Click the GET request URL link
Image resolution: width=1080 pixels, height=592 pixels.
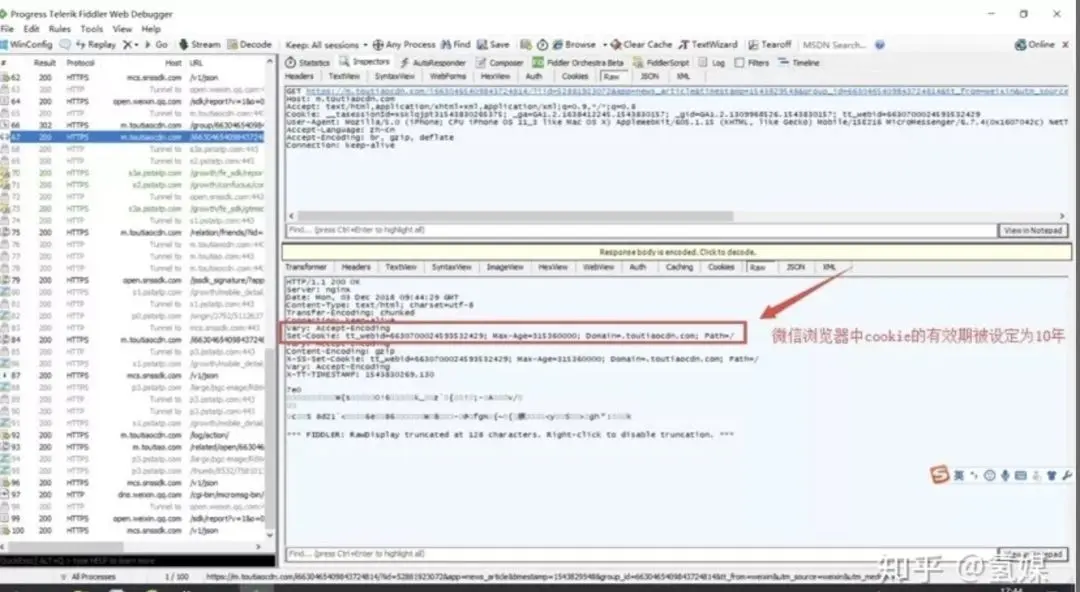point(686,91)
